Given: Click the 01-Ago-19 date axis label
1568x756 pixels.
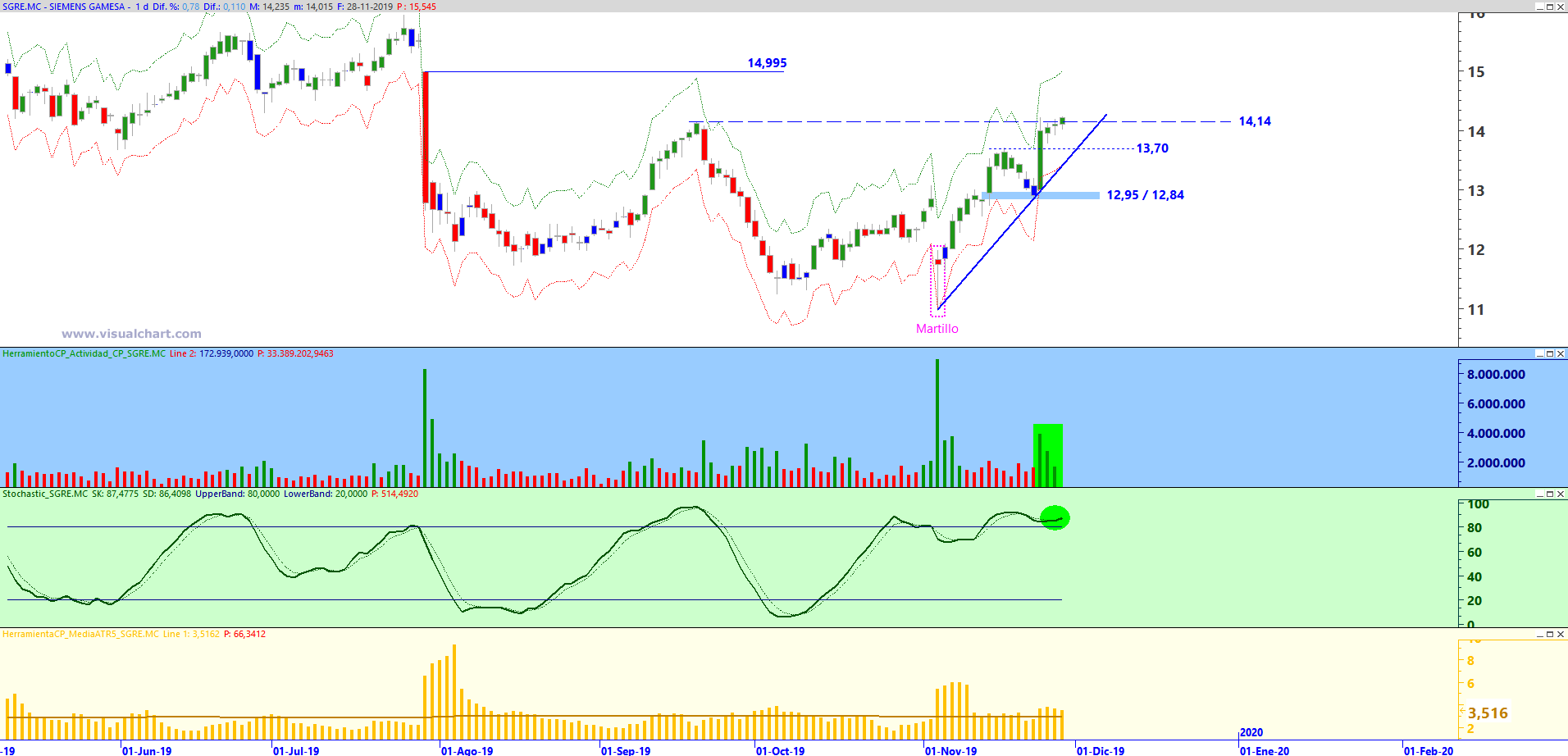Looking at the screenshot, I should click(x=467, y=750).
